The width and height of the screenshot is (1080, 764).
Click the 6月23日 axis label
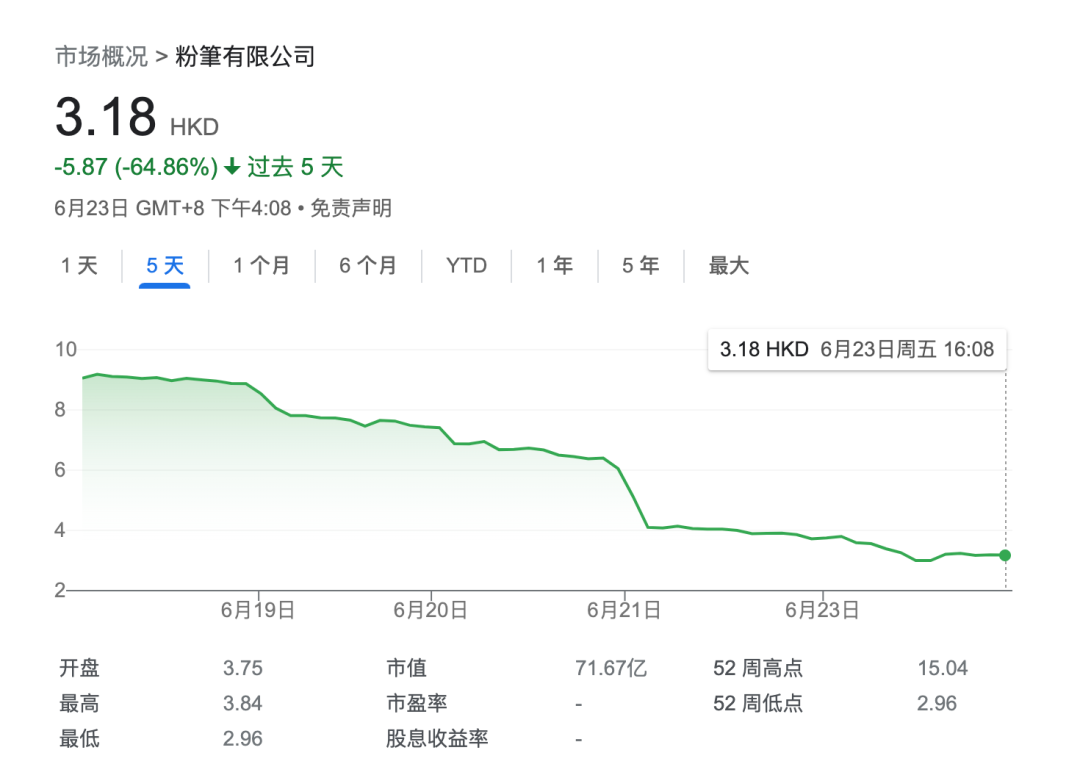tap(822, 610)
